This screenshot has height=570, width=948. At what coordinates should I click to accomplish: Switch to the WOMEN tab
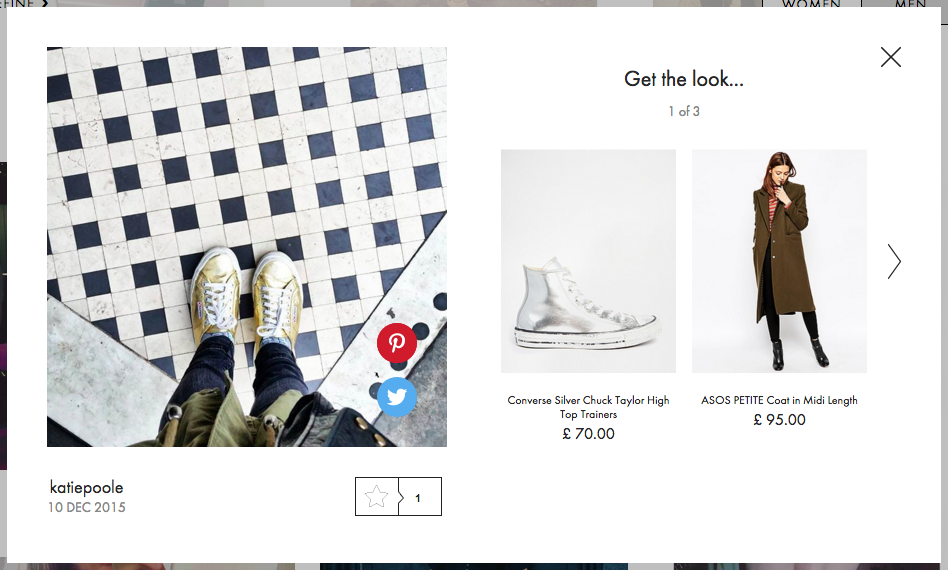click(811, 4)
